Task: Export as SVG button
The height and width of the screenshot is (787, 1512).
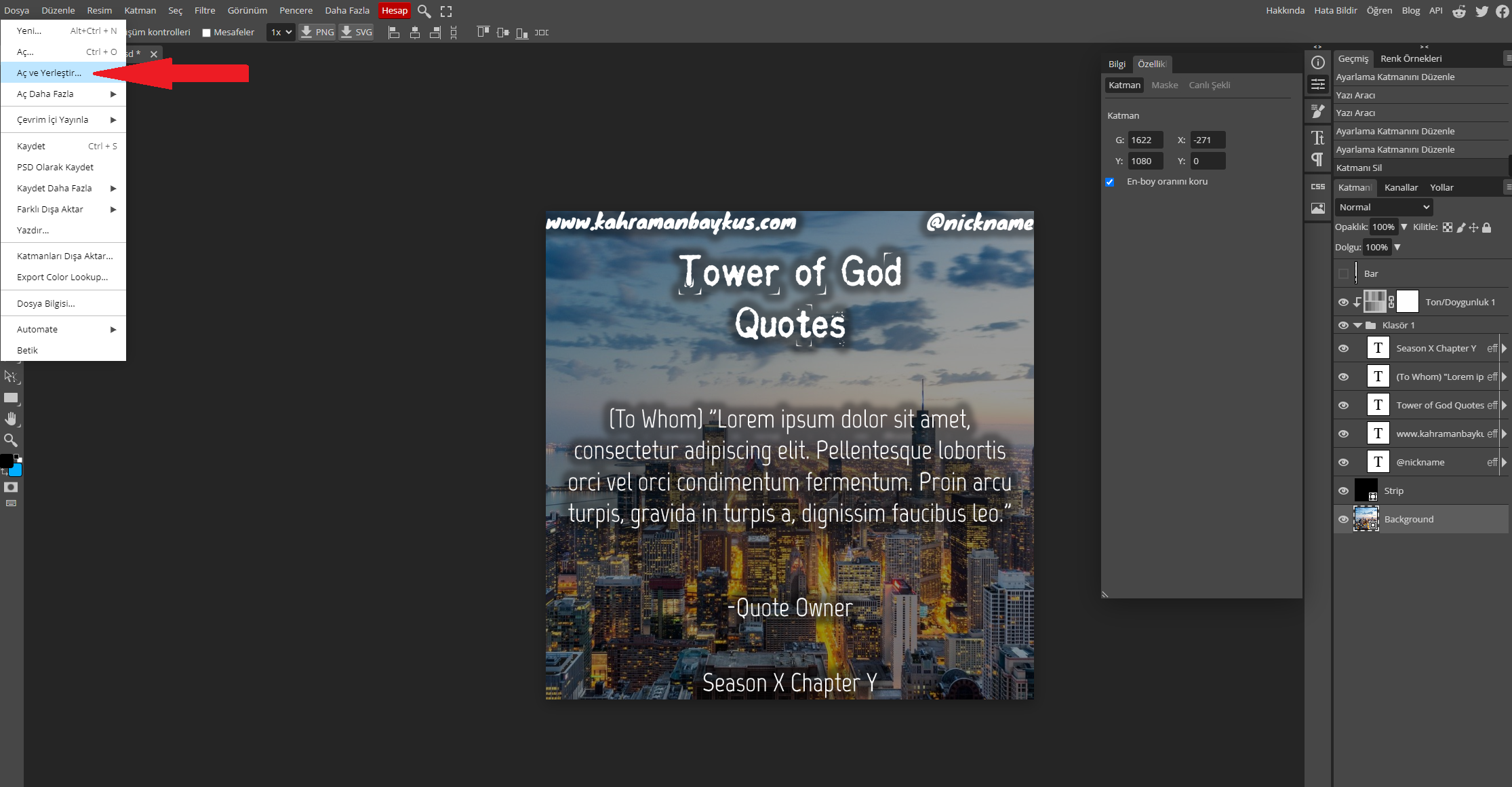Action: 357,32
